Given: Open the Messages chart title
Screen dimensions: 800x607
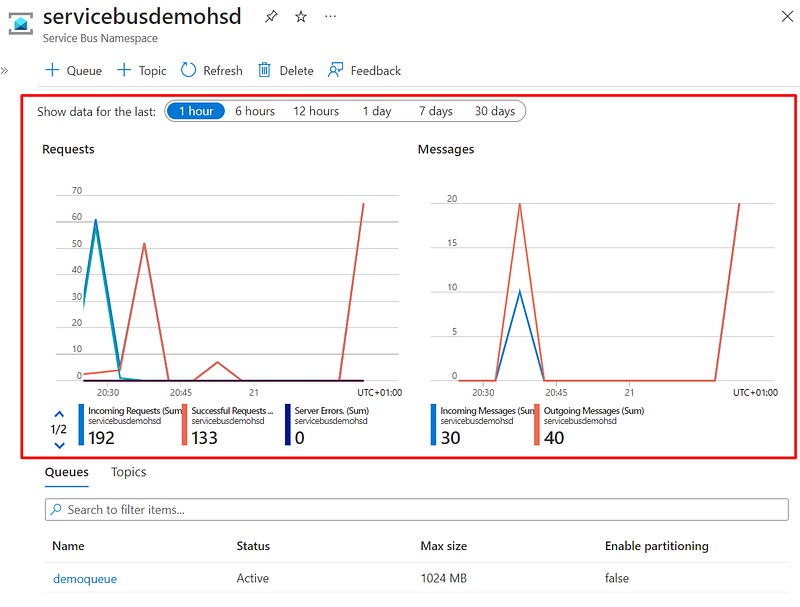Looking at the screenshot, I should 446,149.
